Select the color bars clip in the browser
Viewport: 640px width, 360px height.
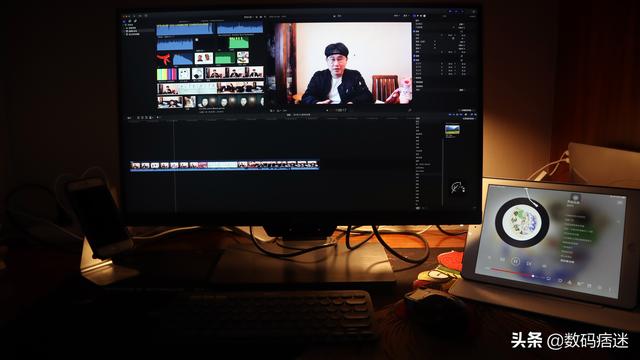coord(167,74)
